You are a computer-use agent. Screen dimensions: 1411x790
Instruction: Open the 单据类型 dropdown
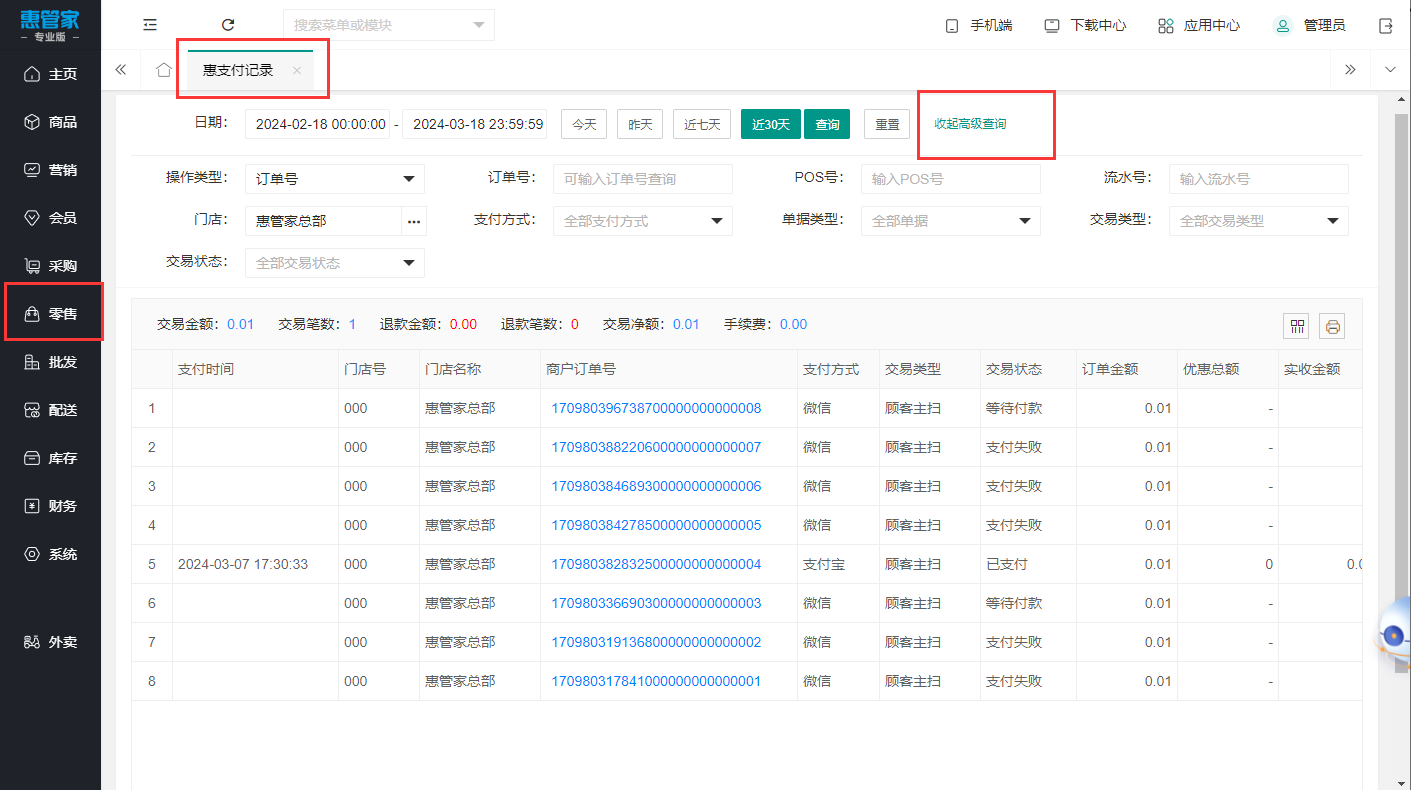[951, 221]
